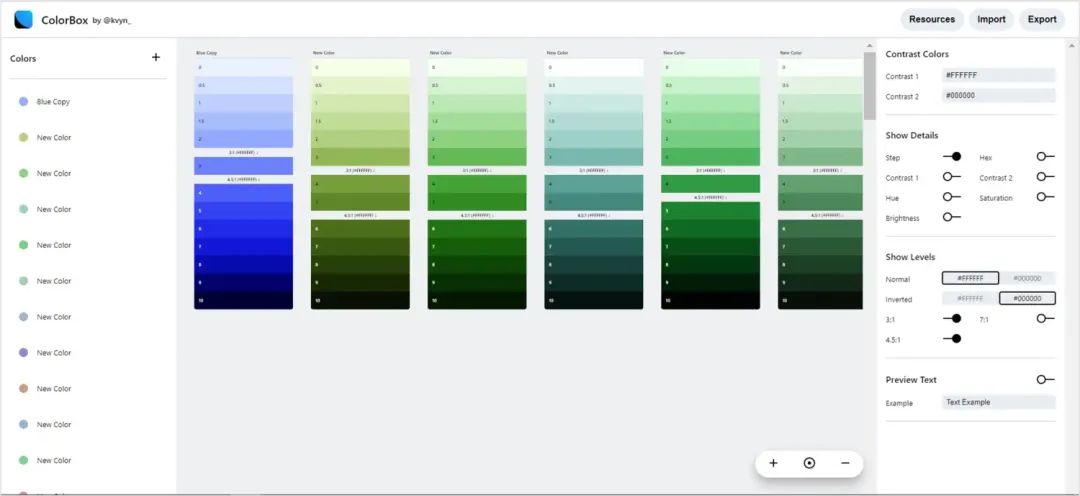Enable the Preview Text toggle
Viewport: 1080px width, 496px height.
(x=1046, y=380)
